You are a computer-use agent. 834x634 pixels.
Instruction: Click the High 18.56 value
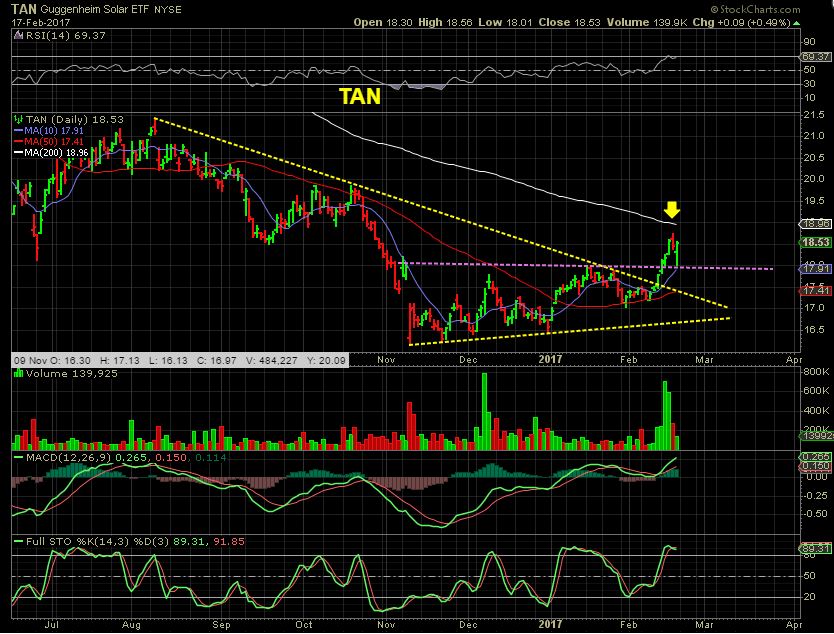pyautogui.click(x=445, y=22)
